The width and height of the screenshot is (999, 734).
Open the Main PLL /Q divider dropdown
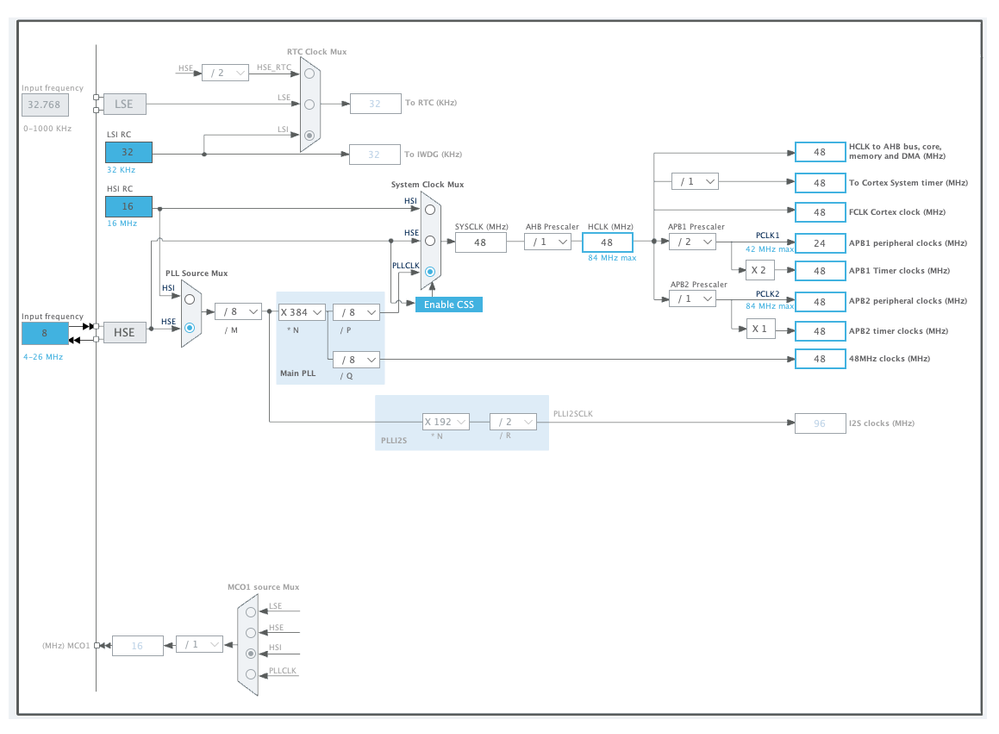[x=356, y=360]
